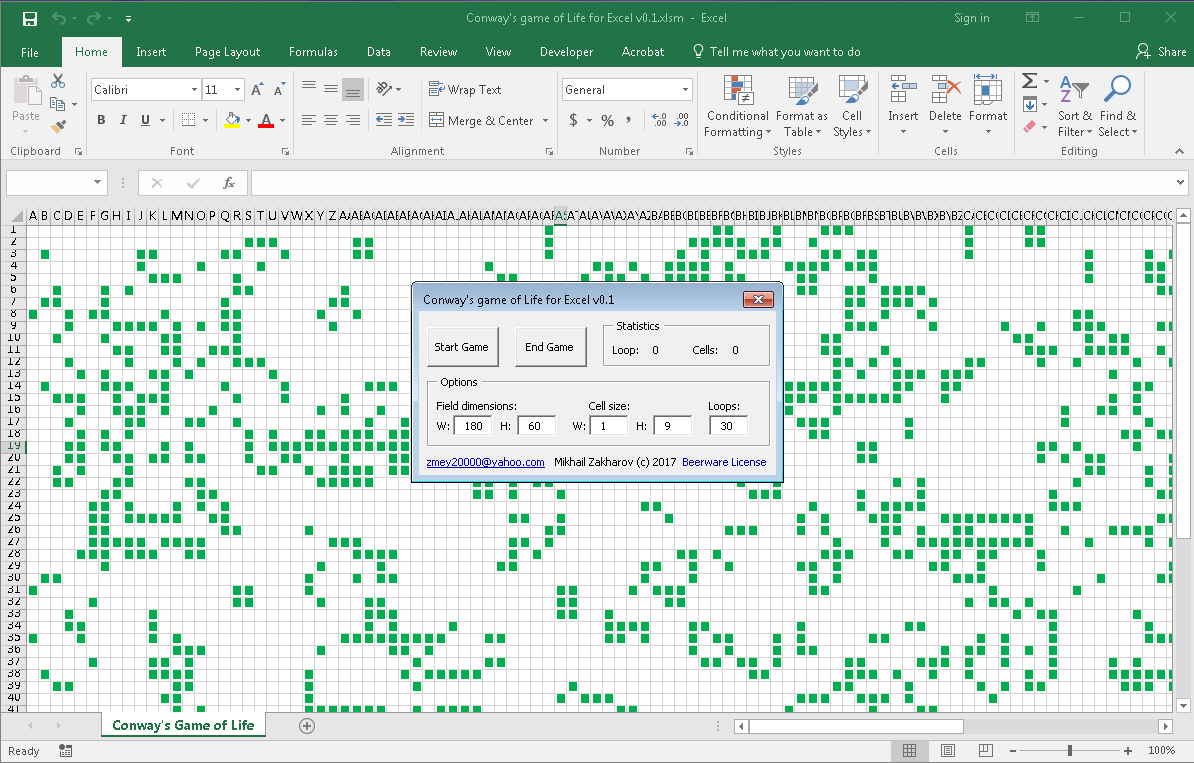Apply red font color
This screenshot has width=1194, height=763.
click(x=266, y=120)
